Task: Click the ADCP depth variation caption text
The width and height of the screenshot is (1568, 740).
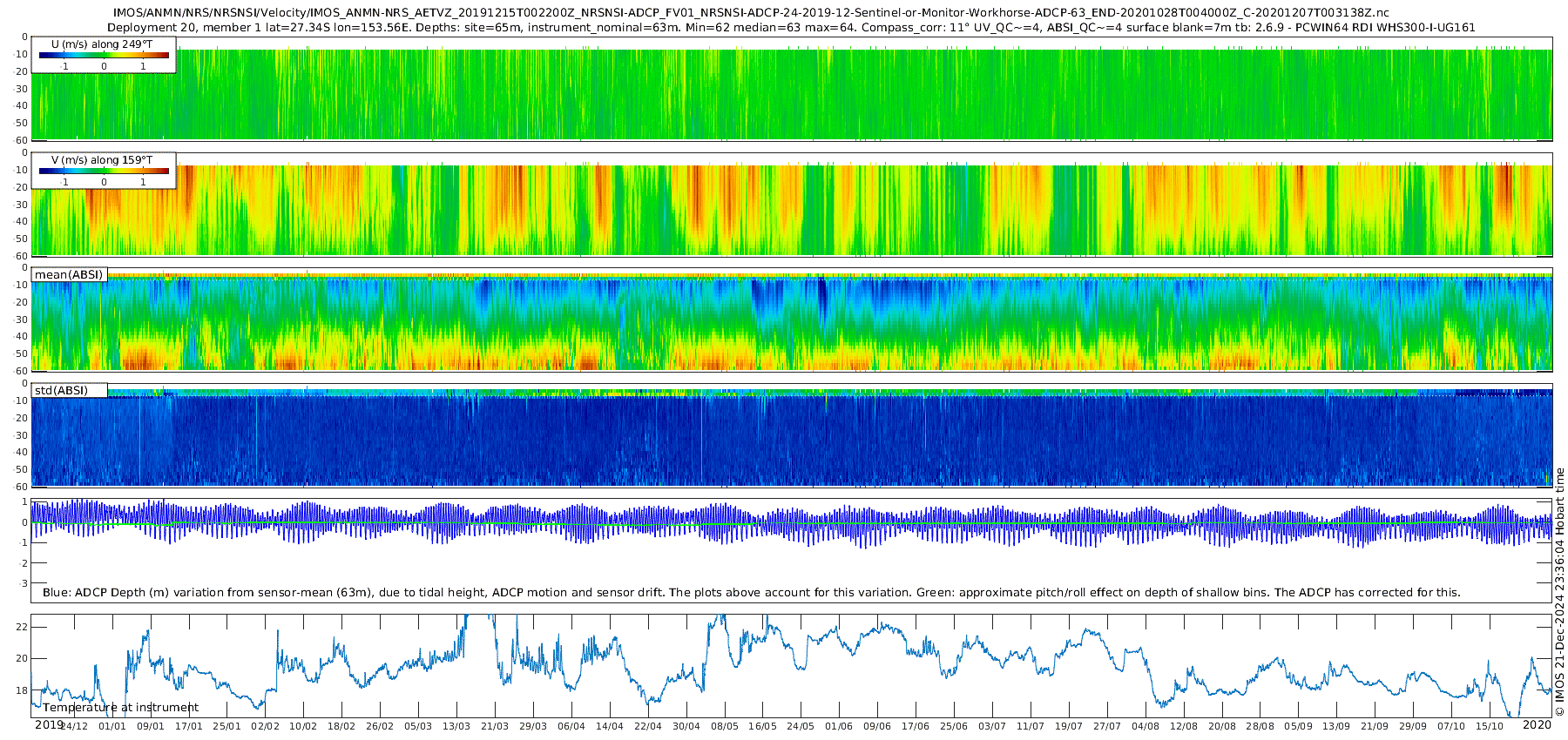Action: click(751, 593)
